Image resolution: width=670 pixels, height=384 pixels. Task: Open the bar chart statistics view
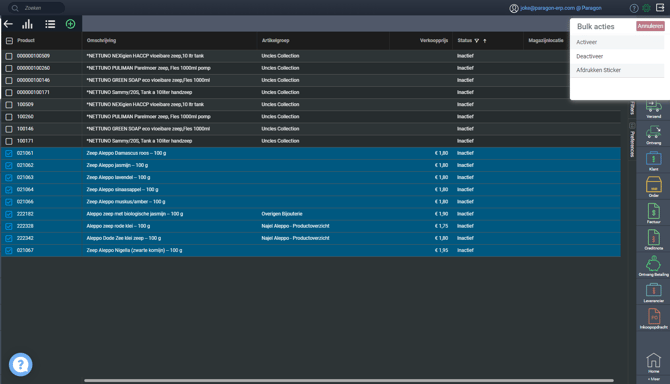click(x=27, y=24)
